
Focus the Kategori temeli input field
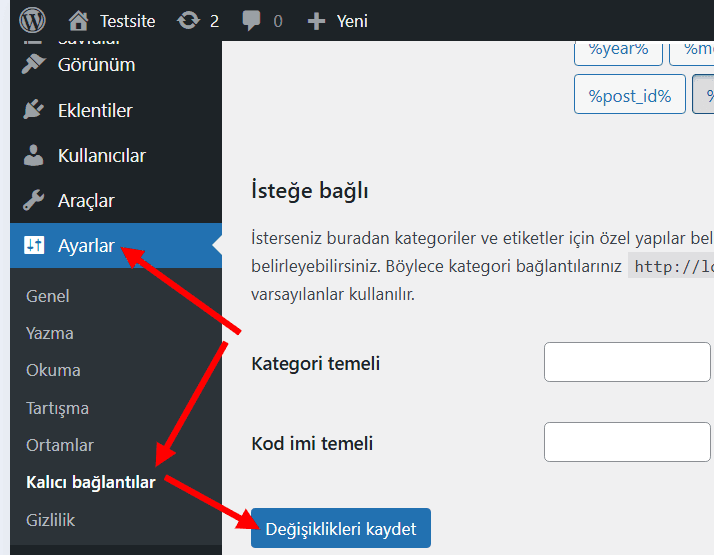pyautogui.click(x=627, y=362)
